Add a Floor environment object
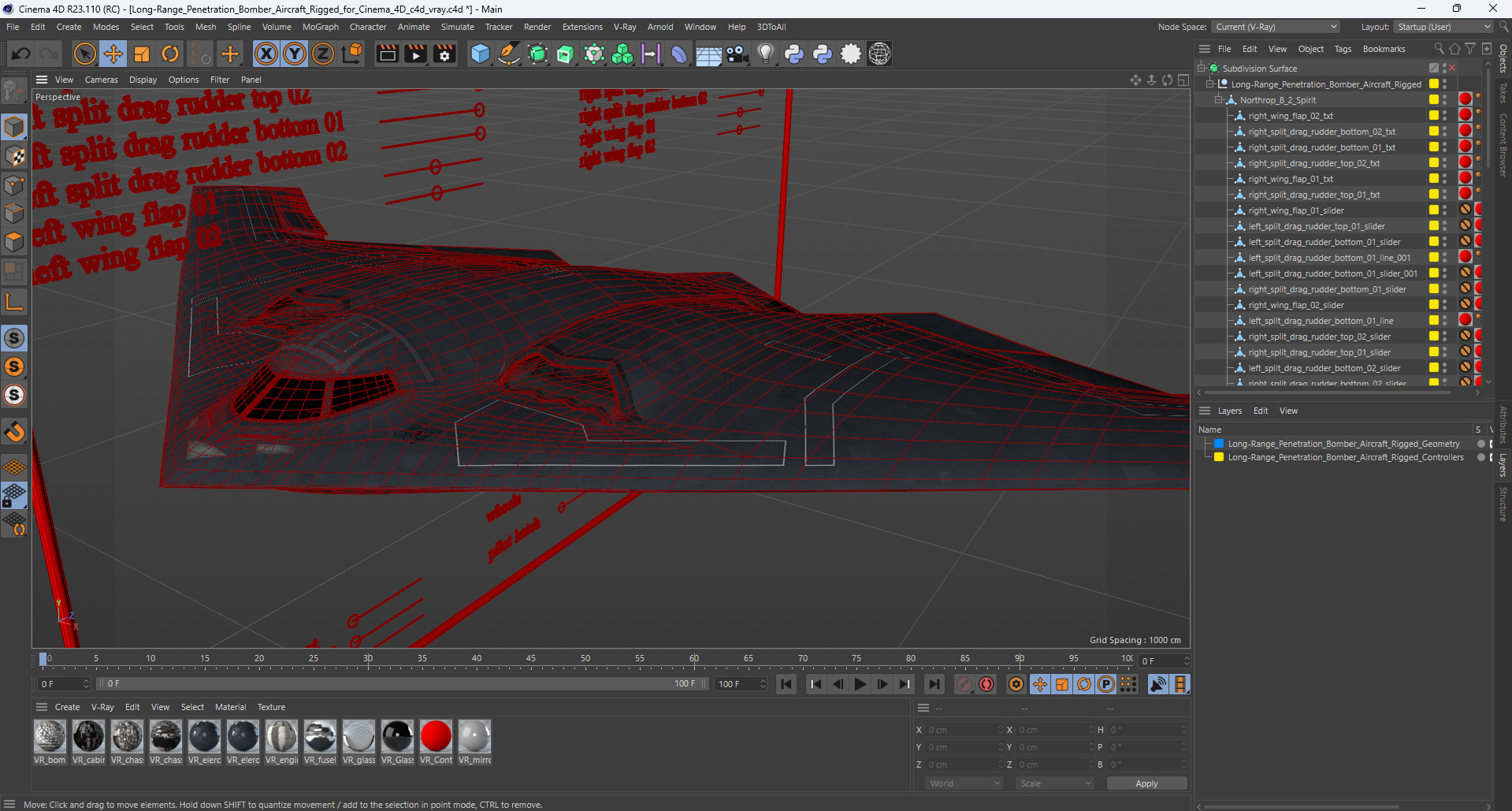Viewport: 1512px width, 811px height. pyautogui.click(x=708, y=54)
